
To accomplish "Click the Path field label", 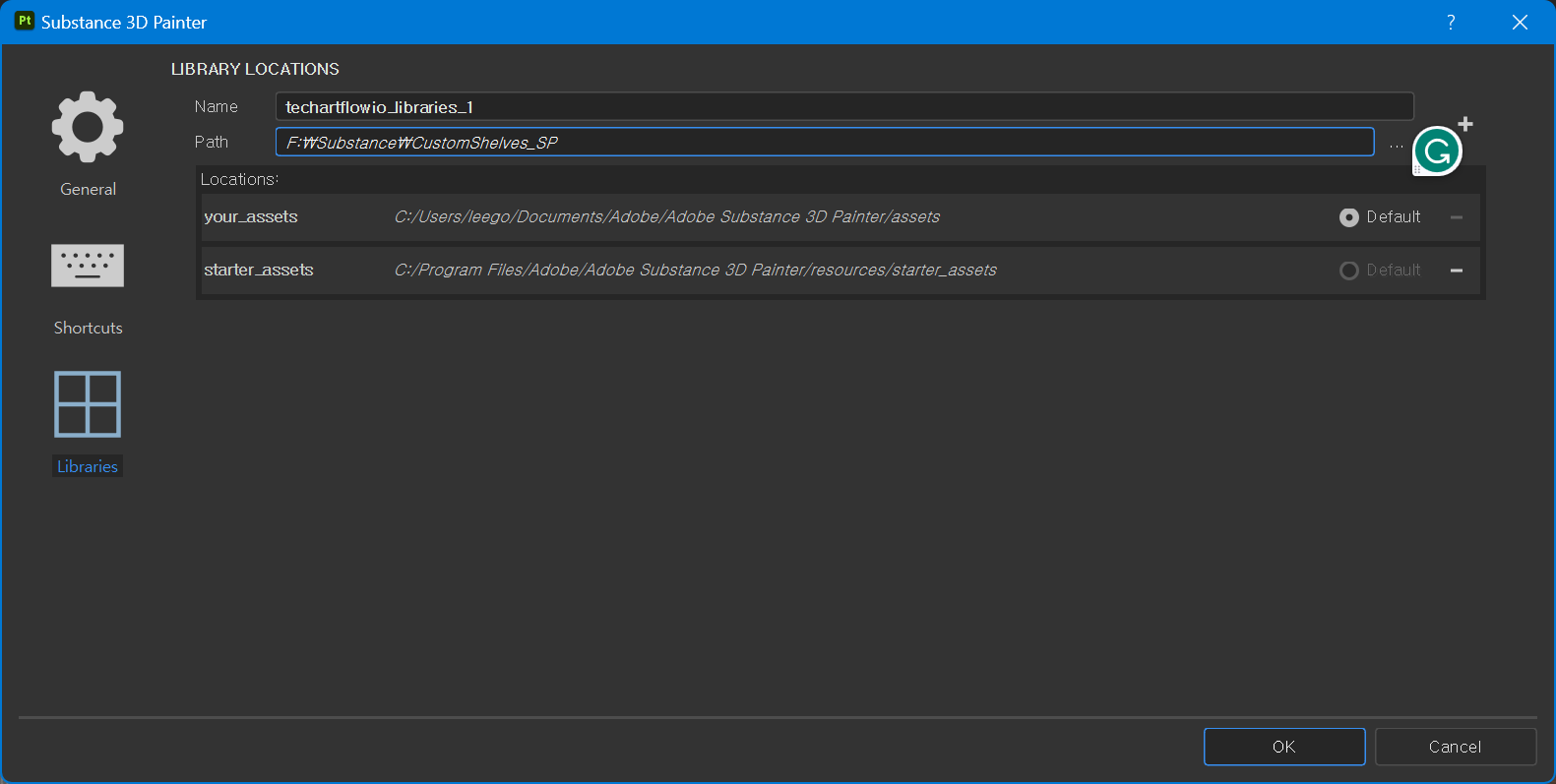I will pos(212,142).
